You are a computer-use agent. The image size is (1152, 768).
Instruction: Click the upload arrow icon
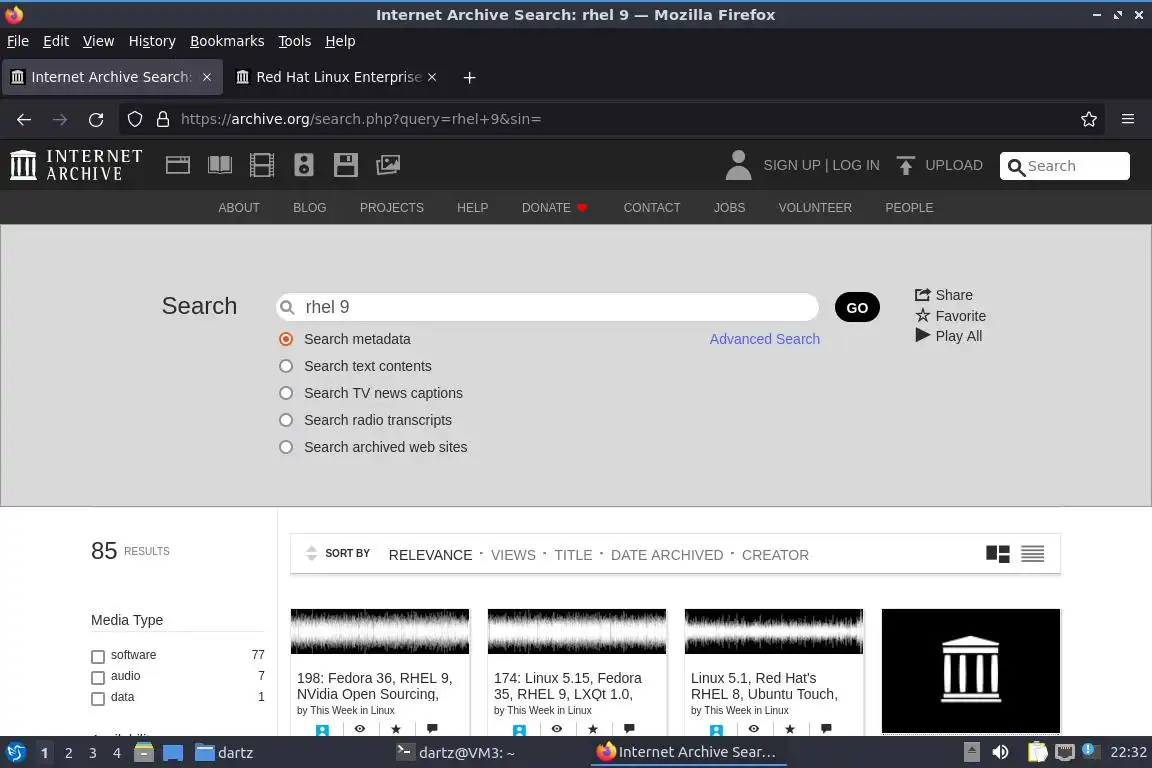pyautogui.click(x=905, y=165)
